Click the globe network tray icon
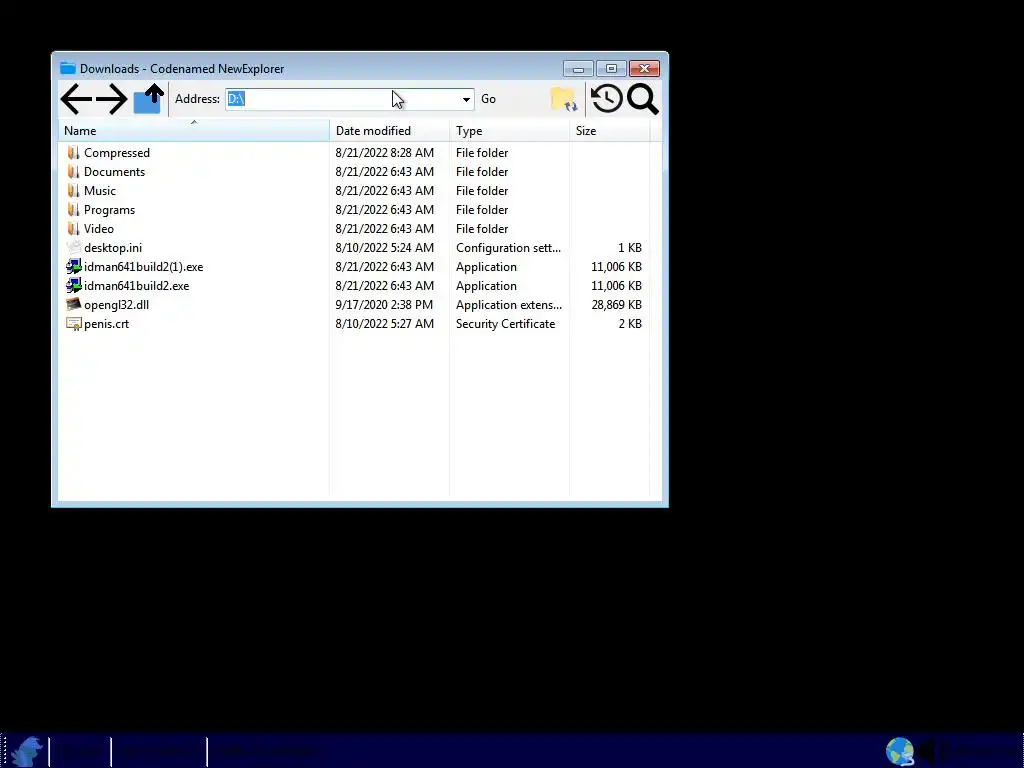 tap(900, 752)
